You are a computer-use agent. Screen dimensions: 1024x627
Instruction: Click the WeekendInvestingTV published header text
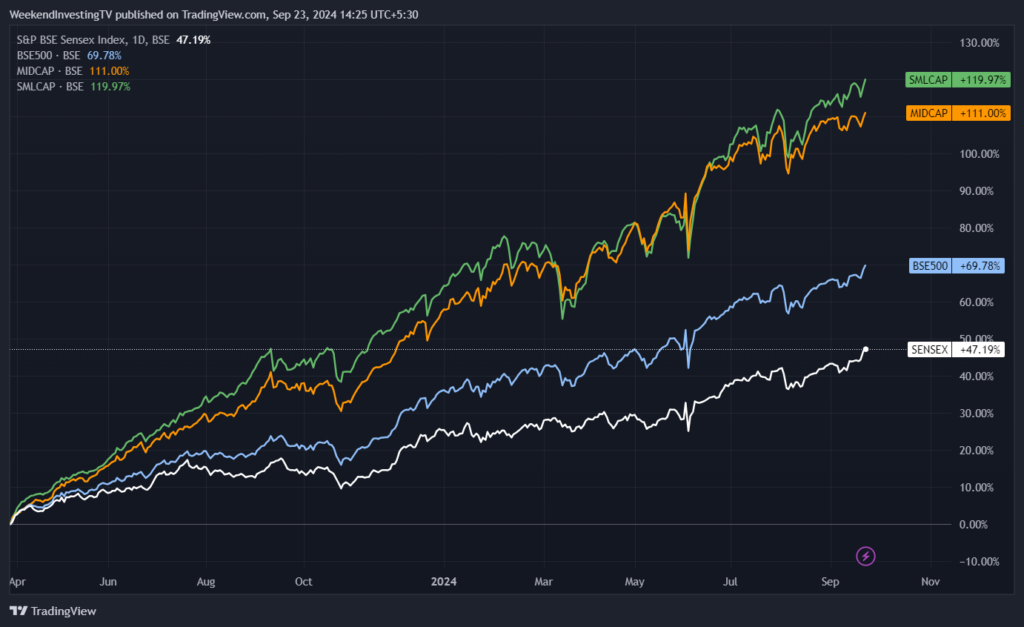214,14
